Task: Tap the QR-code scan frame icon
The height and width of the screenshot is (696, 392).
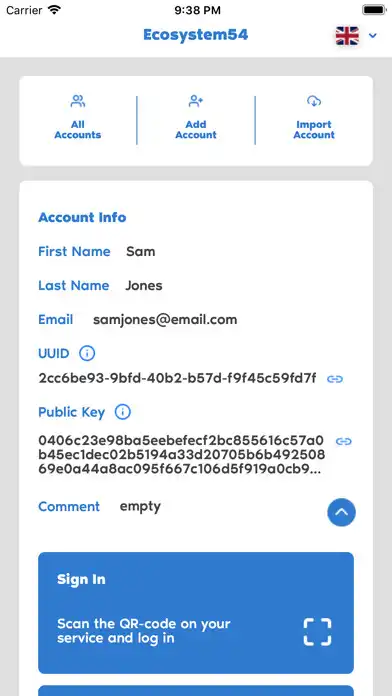Action: click(317, 631)
